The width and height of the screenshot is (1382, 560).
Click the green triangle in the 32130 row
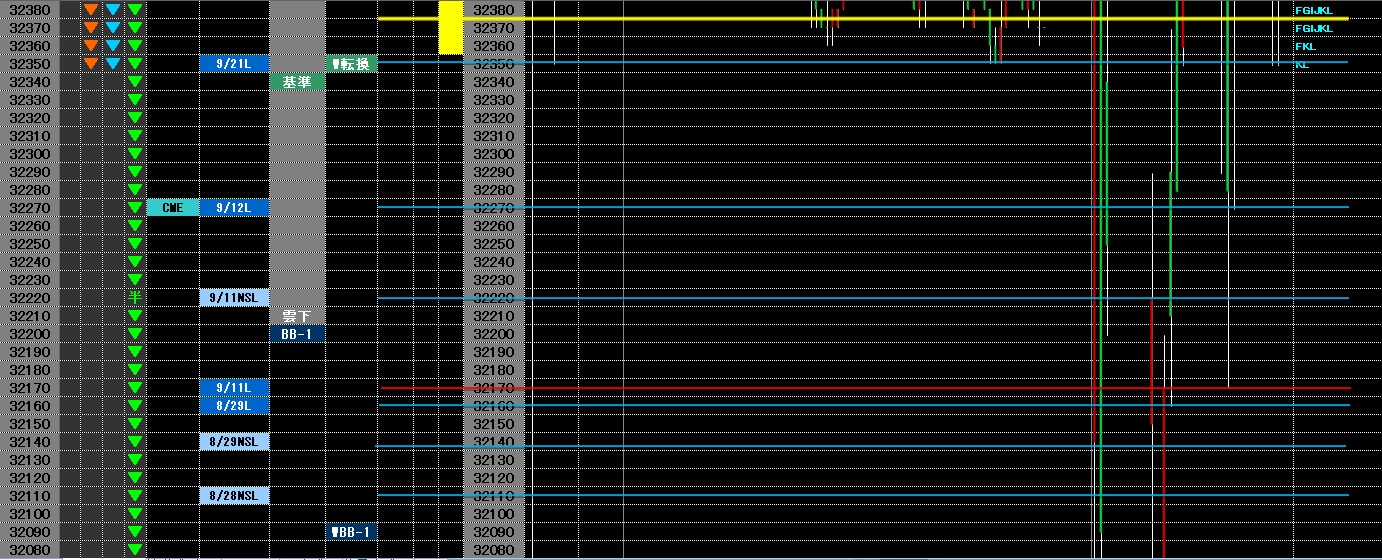click(135, 460)
